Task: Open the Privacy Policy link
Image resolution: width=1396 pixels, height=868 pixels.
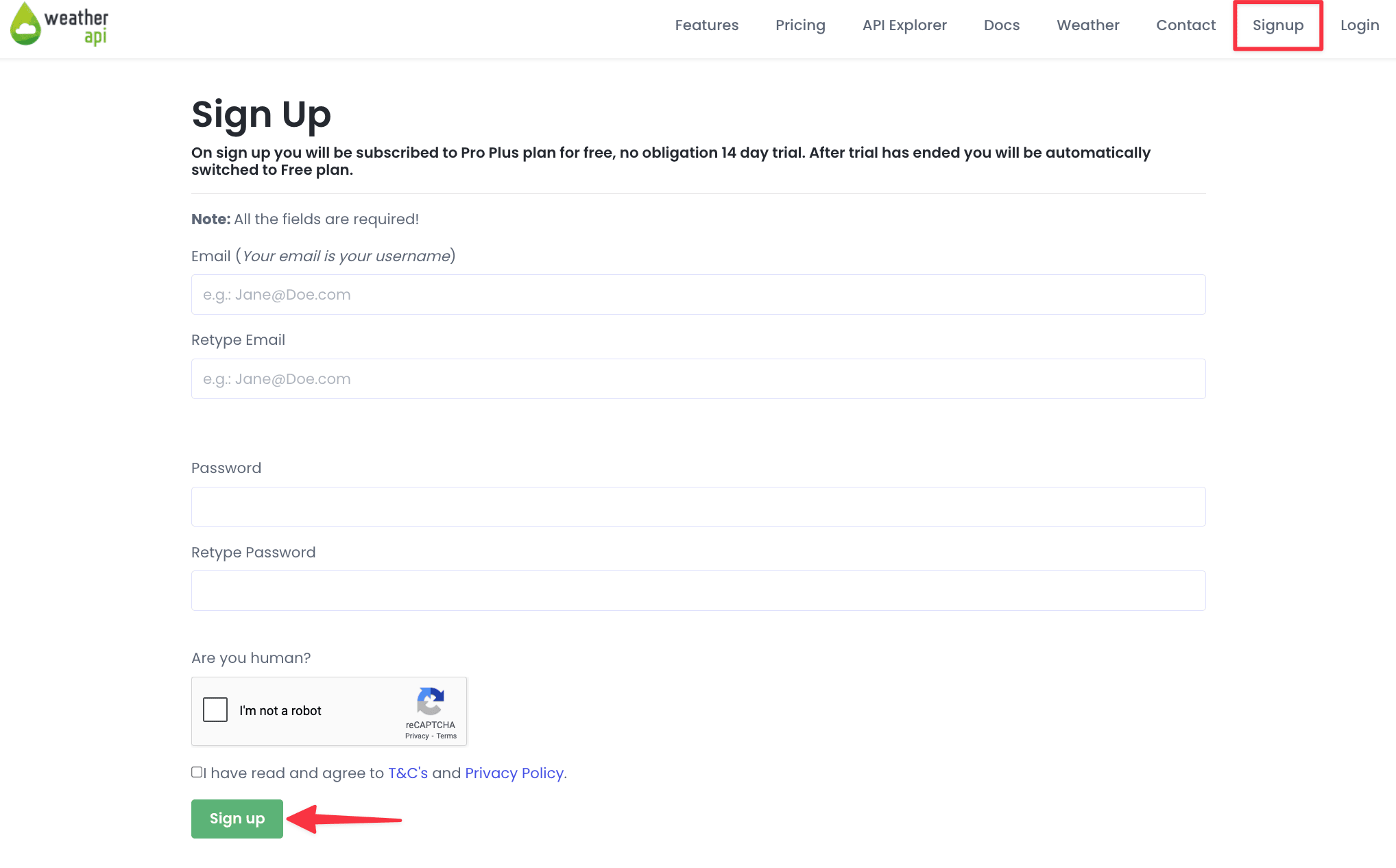Action: point(514,773)
